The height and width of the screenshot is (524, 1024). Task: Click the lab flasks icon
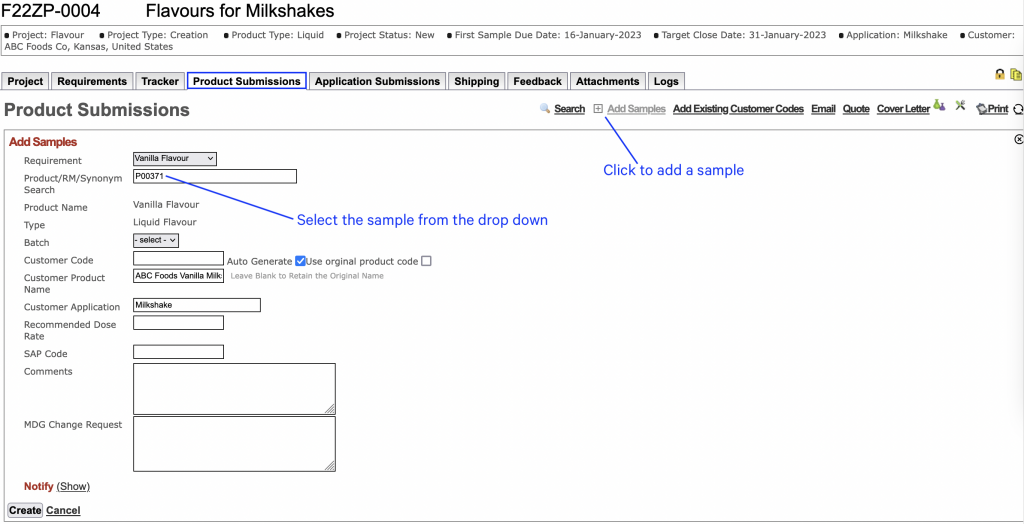(939, 105)
